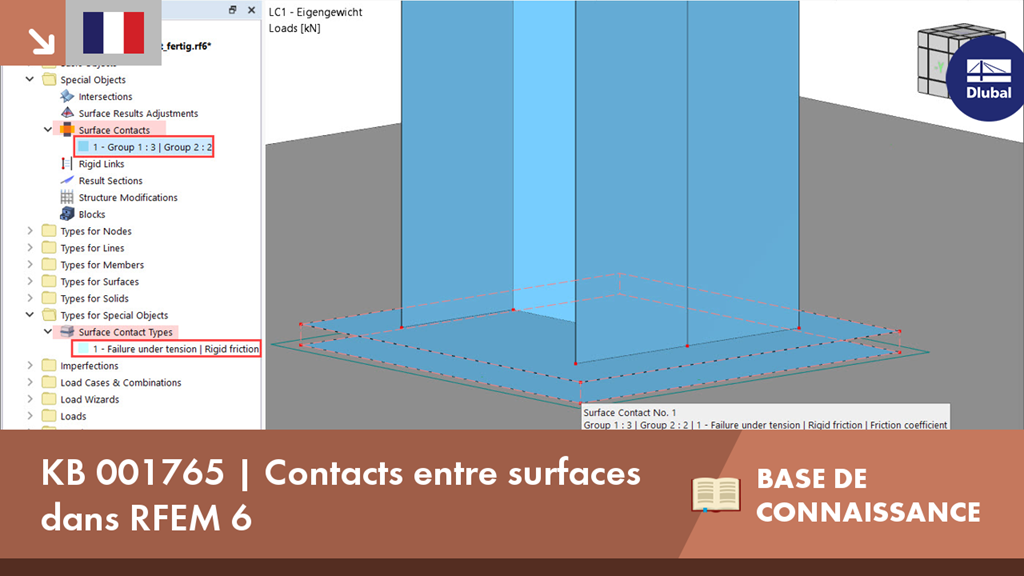Click the navigator panel undock icon
Image resolution: width=1024 pixels, height=576 pixels.
(232, 10)
